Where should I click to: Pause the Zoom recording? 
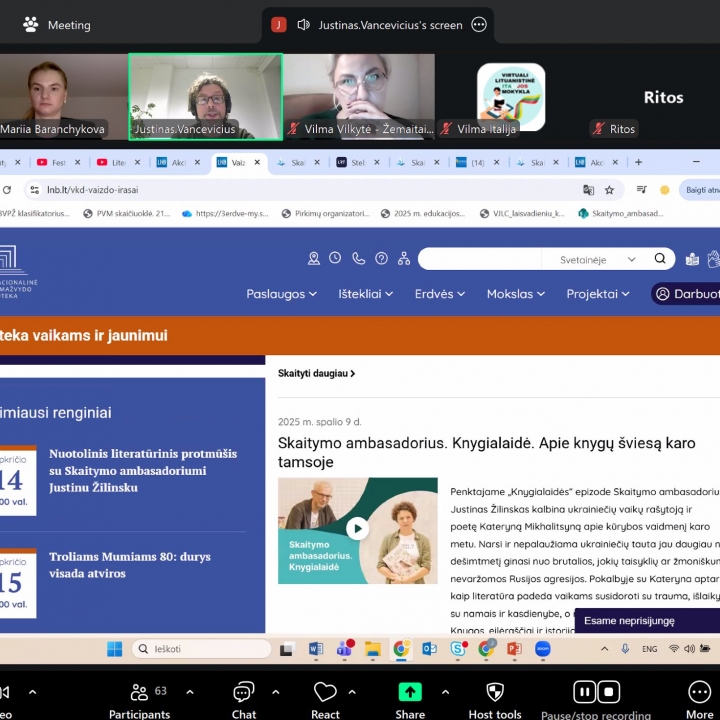pos(583,691)
